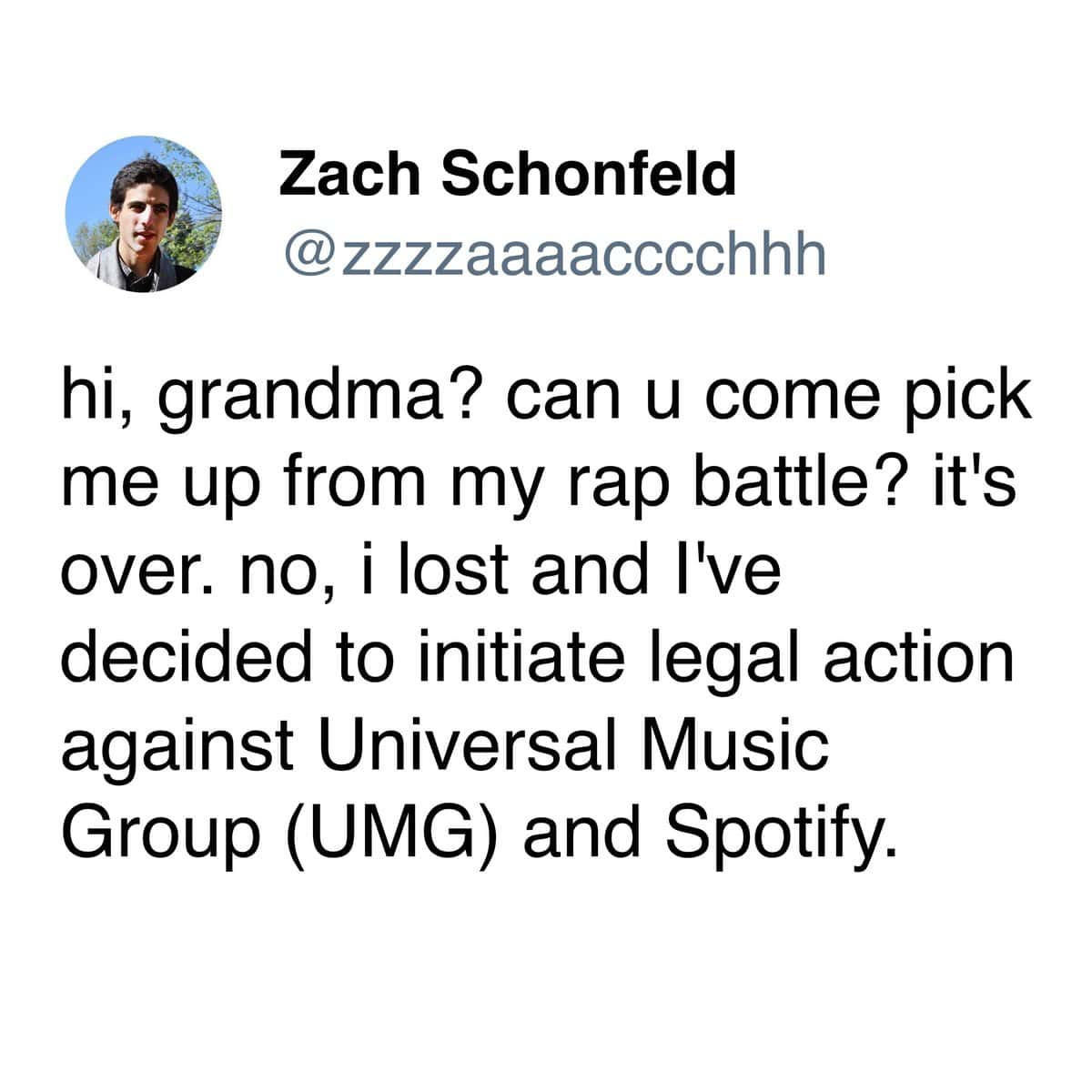The height and width of the screenshot is (1092, 1092).
Task: Click the word "action" in the tweet
Action: coord(917,658)
